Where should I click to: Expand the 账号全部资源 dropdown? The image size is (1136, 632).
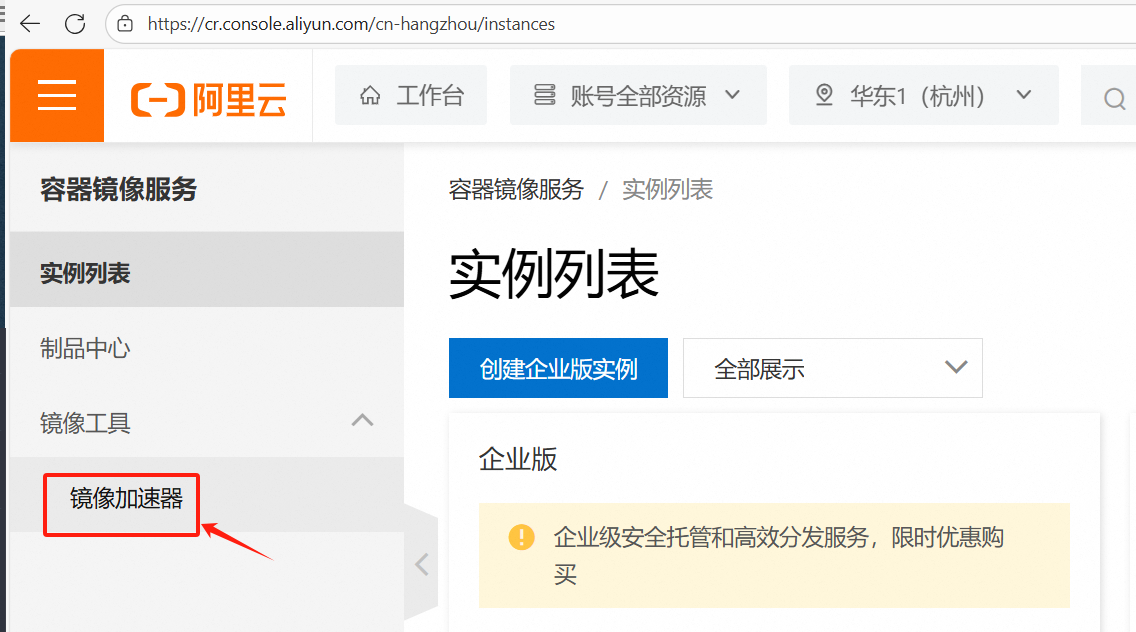[x=638, y=95]
